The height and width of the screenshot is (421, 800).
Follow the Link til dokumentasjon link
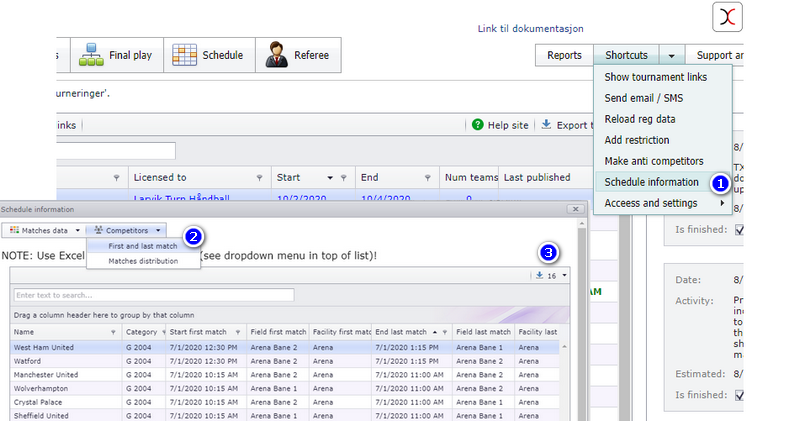point(530,29)
